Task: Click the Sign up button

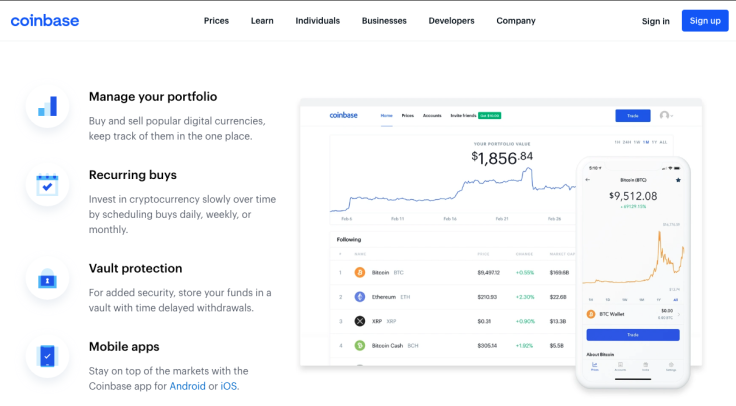Action: (704, 21)
